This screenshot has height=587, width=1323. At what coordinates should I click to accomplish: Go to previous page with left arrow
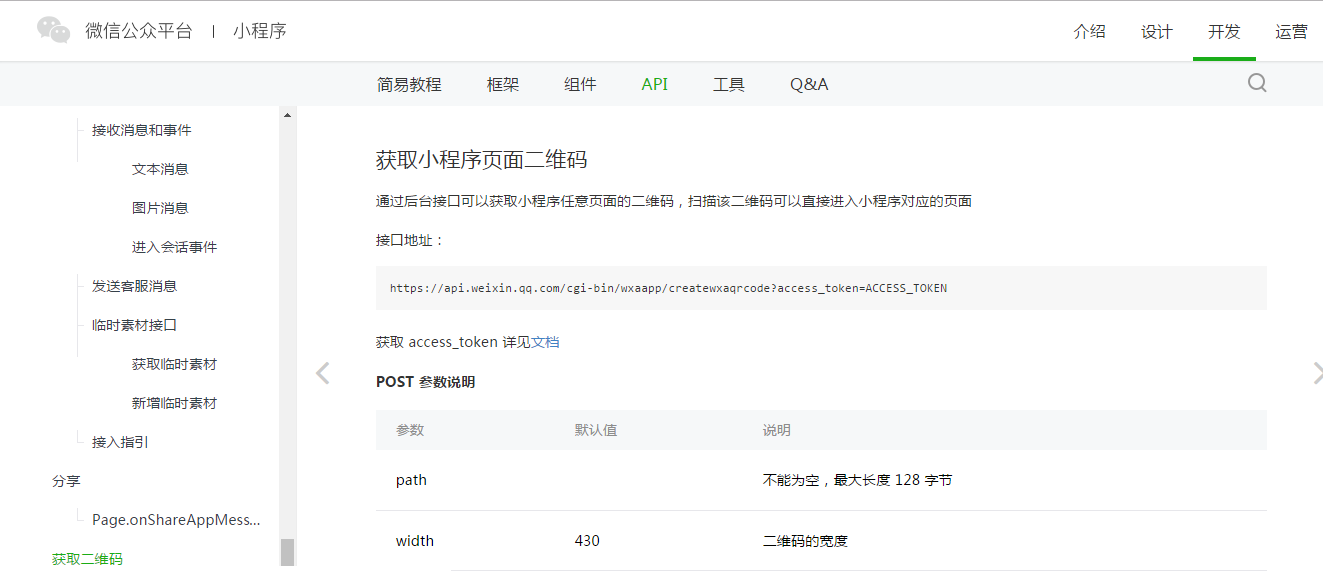(x=322, y=373)
